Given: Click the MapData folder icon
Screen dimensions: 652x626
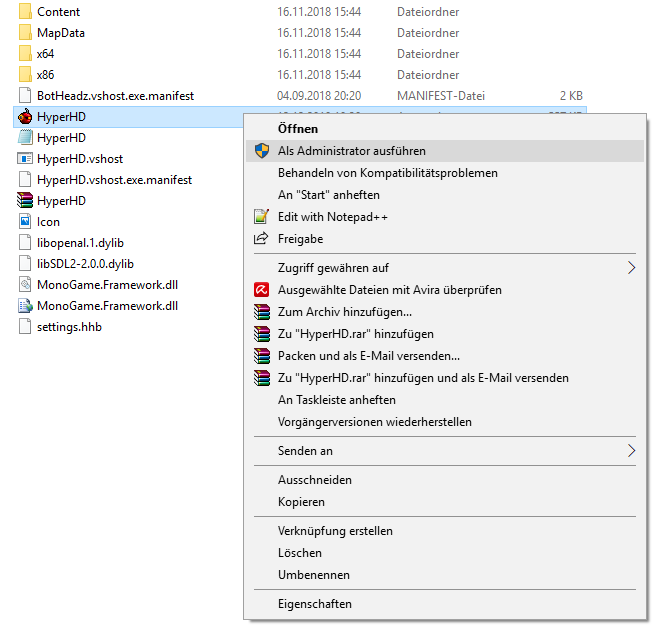Looking at the screenshot, I should pyautogui.click(x=25, y=32).
